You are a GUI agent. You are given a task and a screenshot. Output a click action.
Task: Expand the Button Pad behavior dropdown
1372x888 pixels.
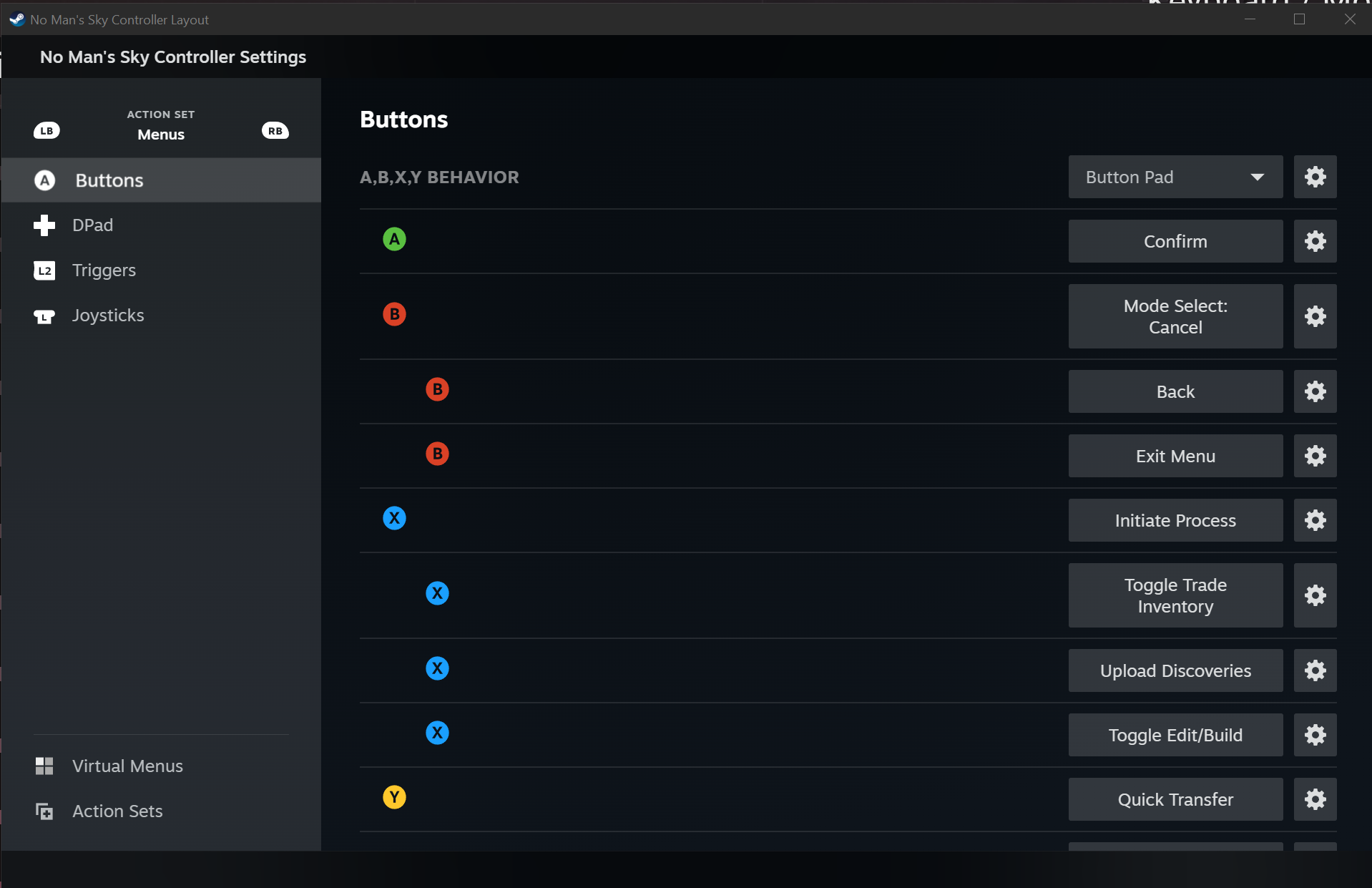pos(1175,177)
